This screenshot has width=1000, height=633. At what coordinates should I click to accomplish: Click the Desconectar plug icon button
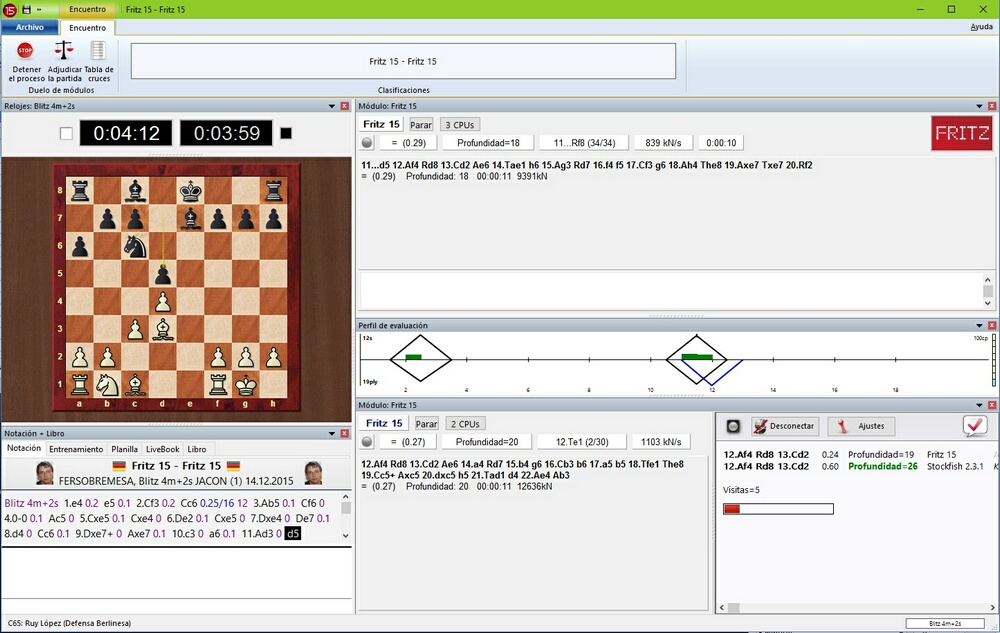[x=784, y=426]
